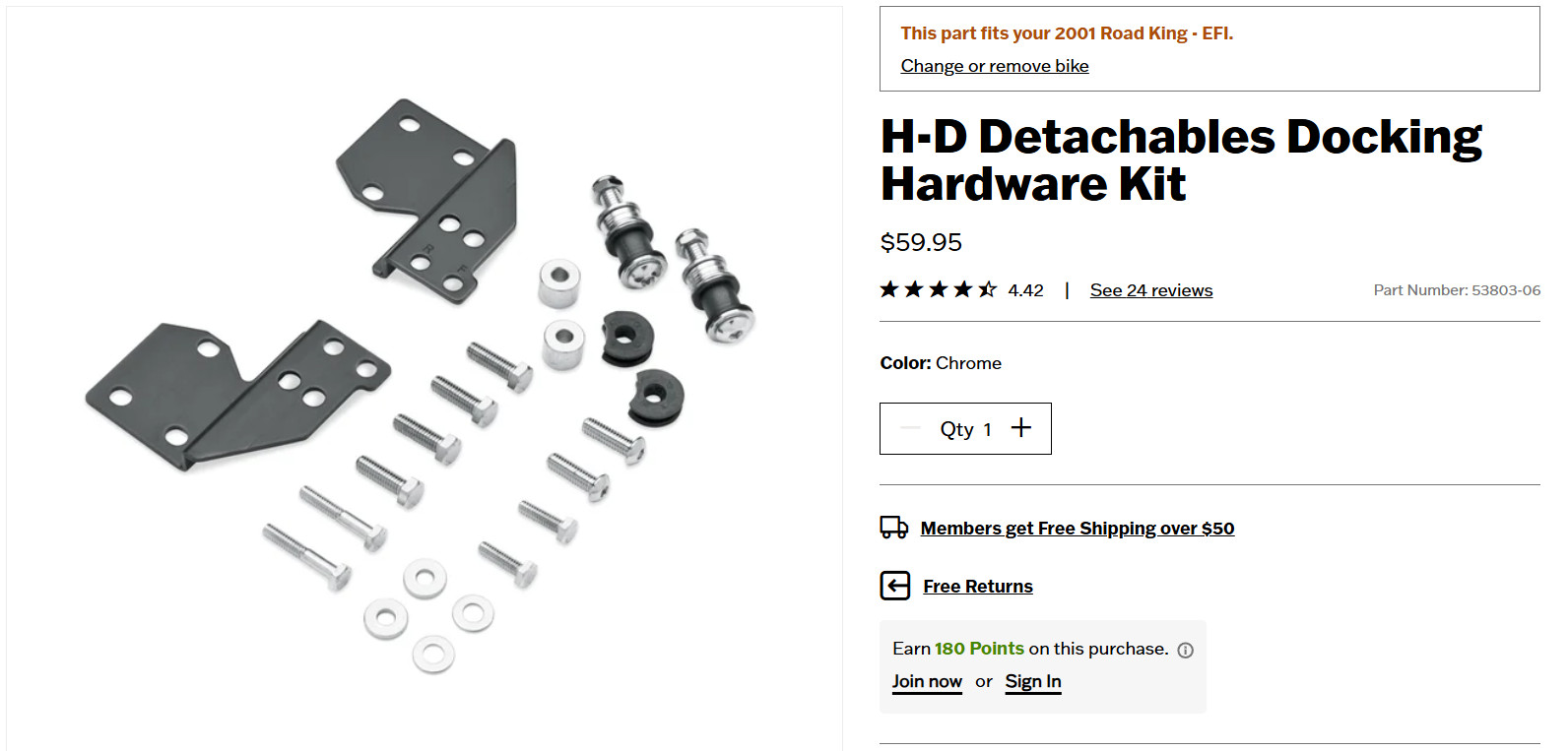Click the docking hardware kit product image
The height and width of the screenshot is (751, 1568).
coord(424,379)
